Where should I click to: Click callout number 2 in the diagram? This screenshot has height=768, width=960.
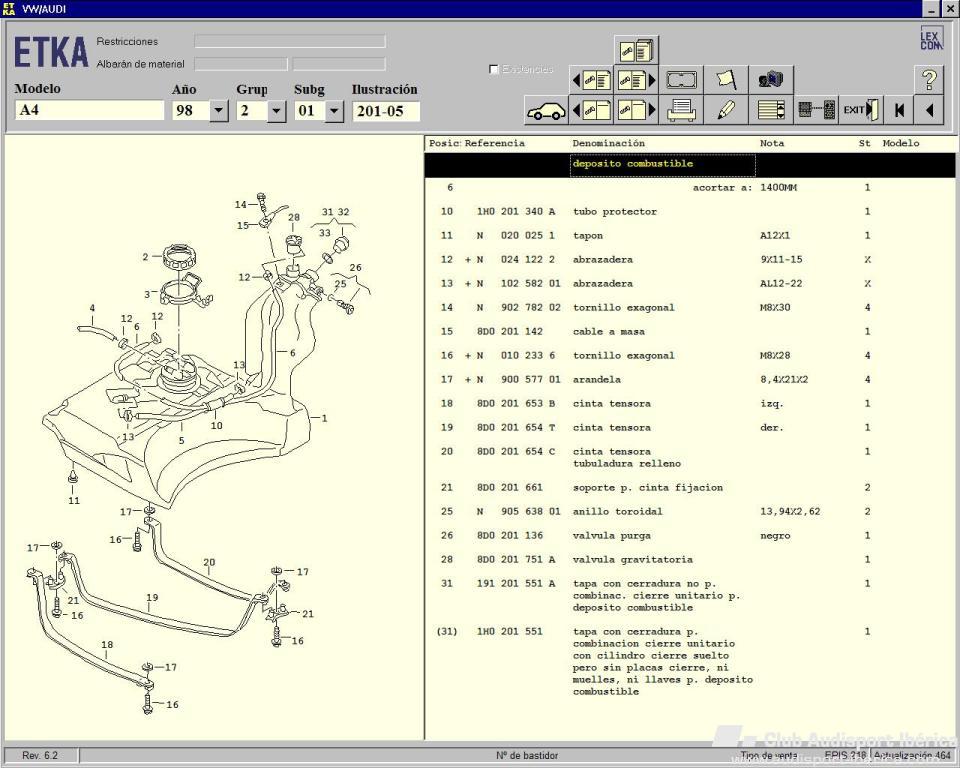(145, 257)
